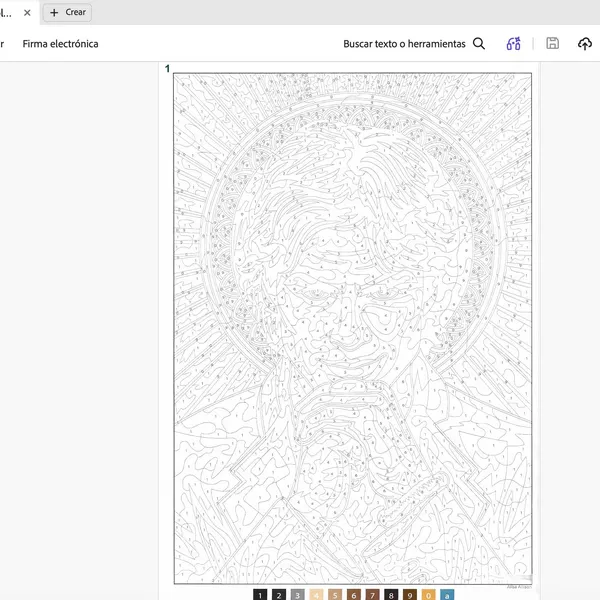
Task: Select reddish-brown swatch number 7
Action: pos(372,595)
